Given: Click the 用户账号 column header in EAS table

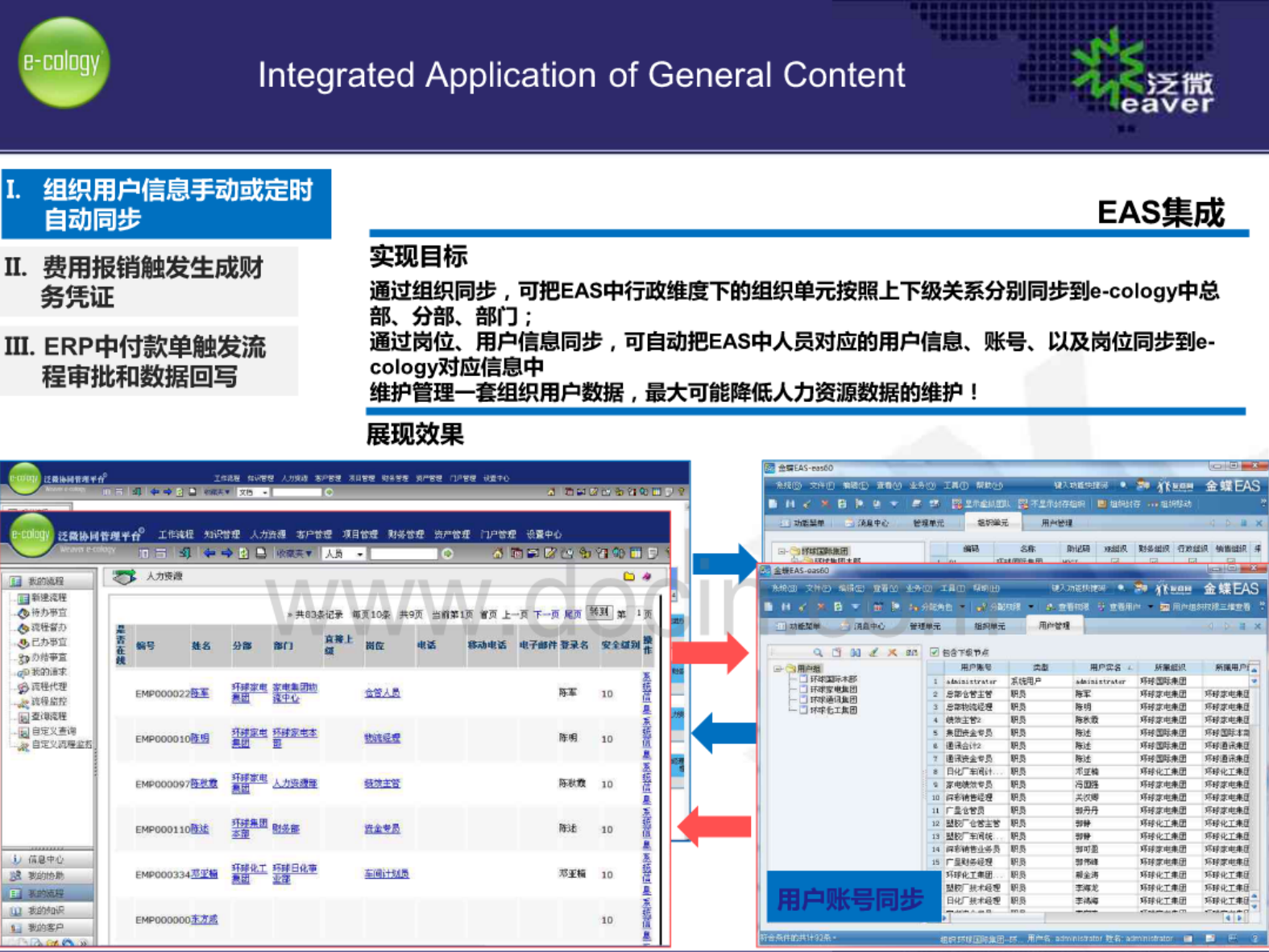Looking at the screenshot, I should (x=975, y=668).
